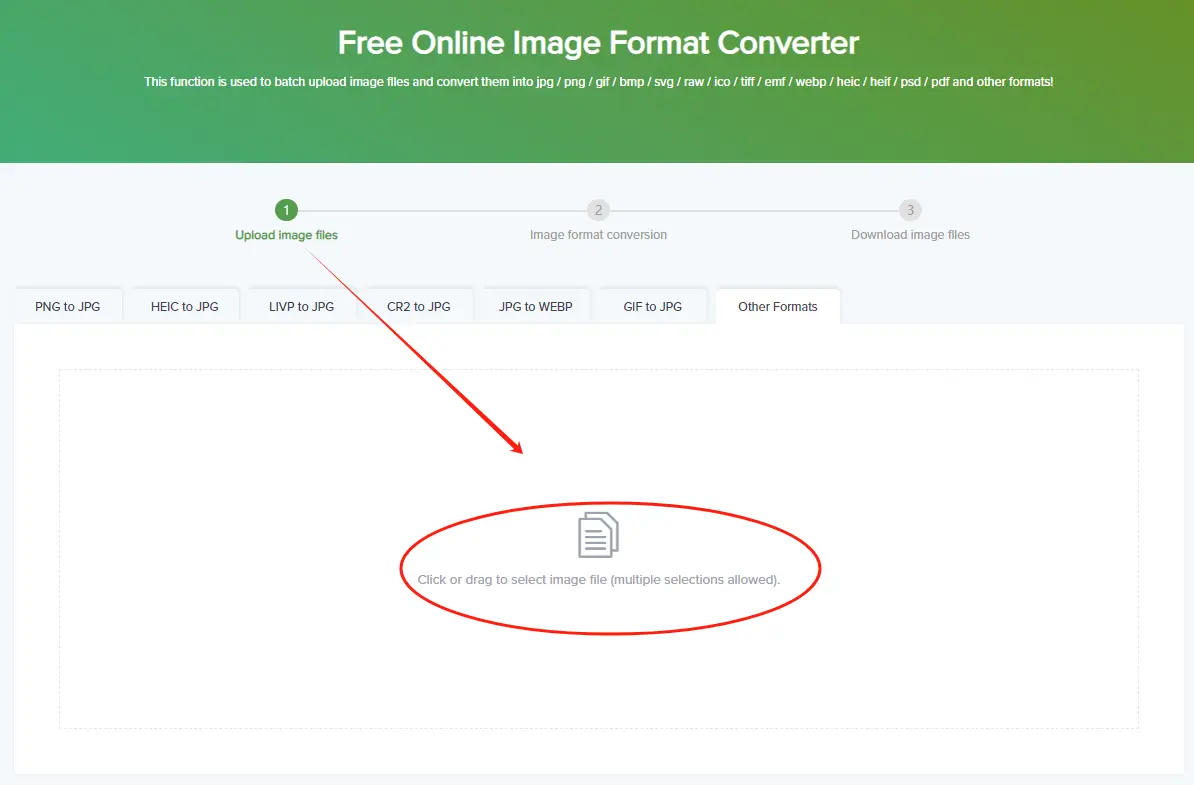Click step 2 circle indicator
Screen dimensions: 1194x785
pos(599,210)
